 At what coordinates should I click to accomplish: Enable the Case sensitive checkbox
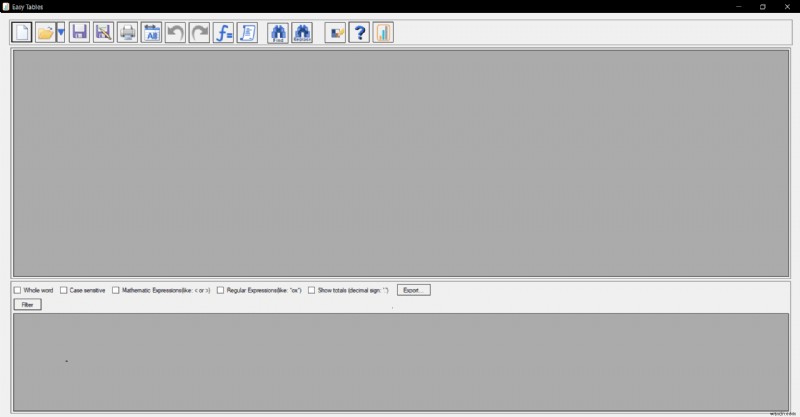64,290
